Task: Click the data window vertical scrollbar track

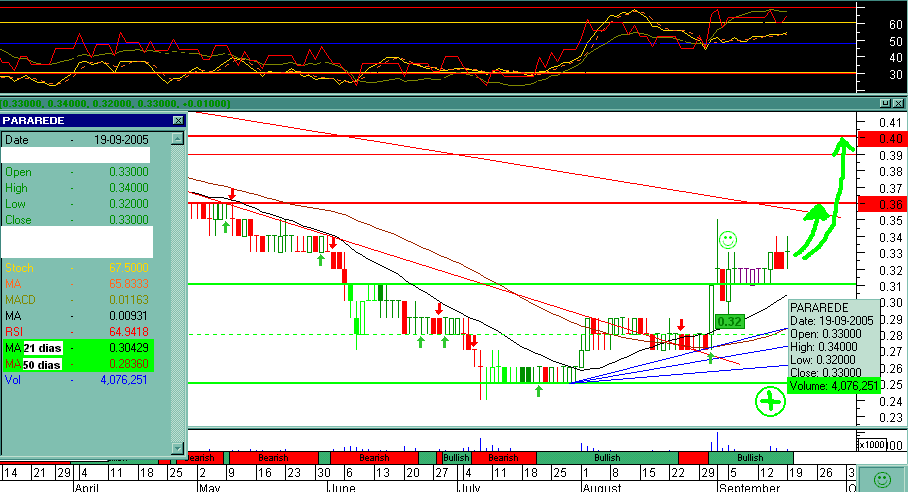Action: click(x=178, y=293)
